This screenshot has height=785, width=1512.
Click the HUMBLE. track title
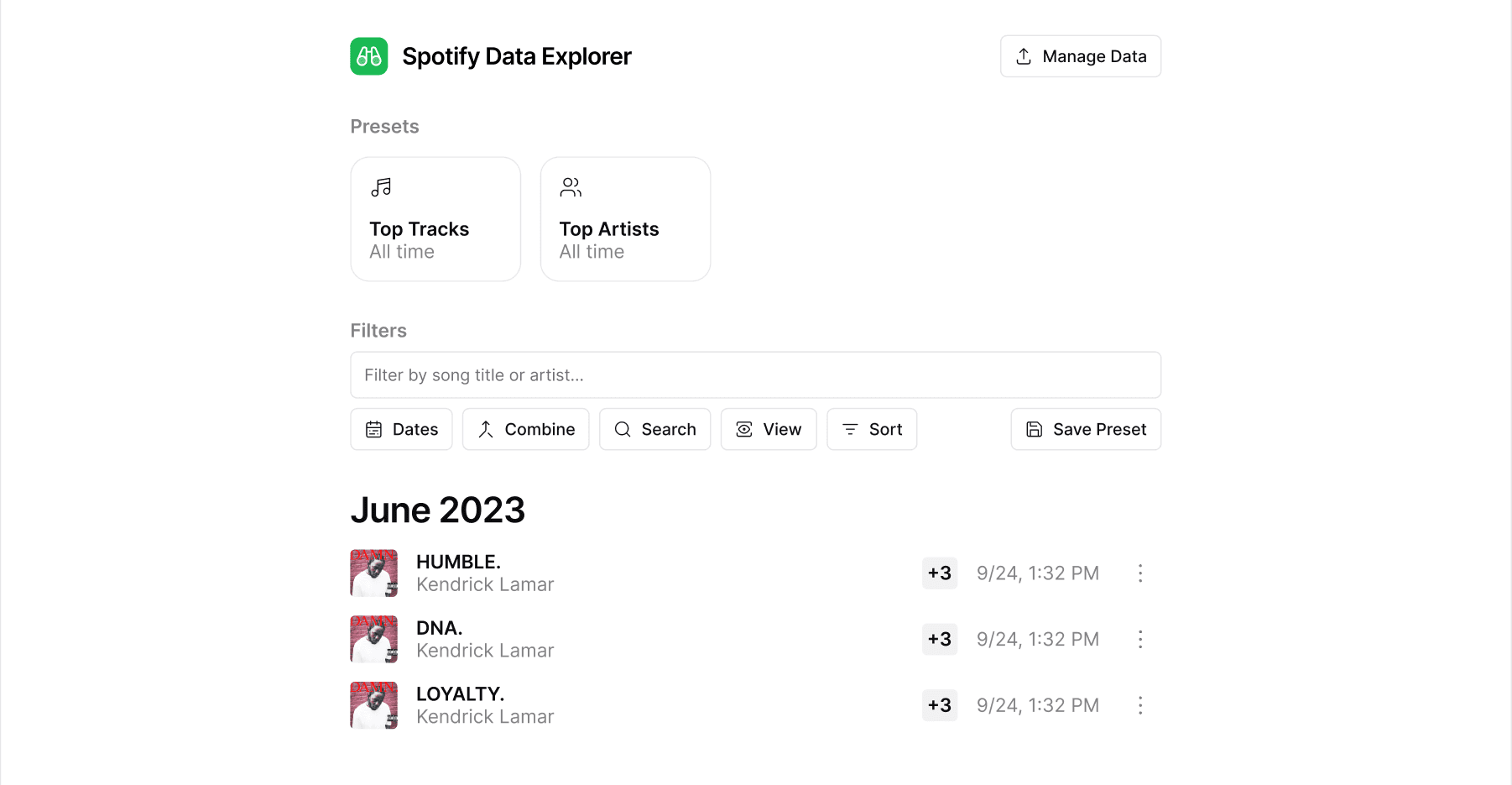point(458,562)
